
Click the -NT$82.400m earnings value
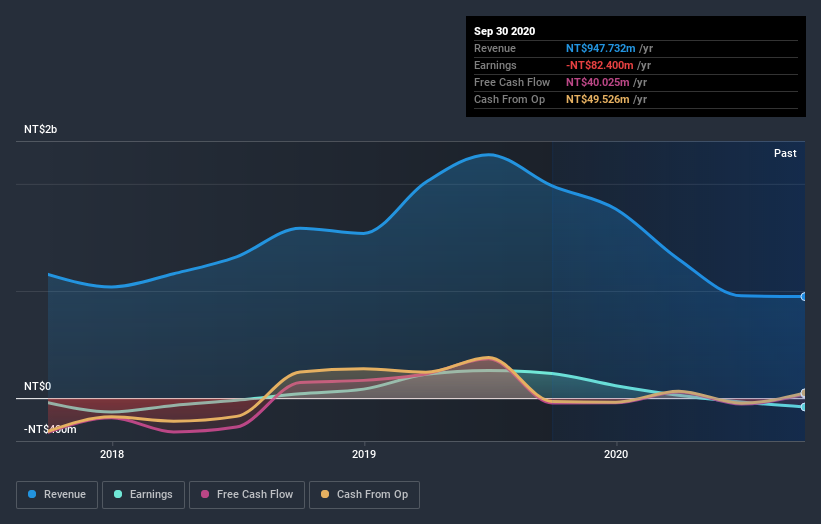[600, 65]
